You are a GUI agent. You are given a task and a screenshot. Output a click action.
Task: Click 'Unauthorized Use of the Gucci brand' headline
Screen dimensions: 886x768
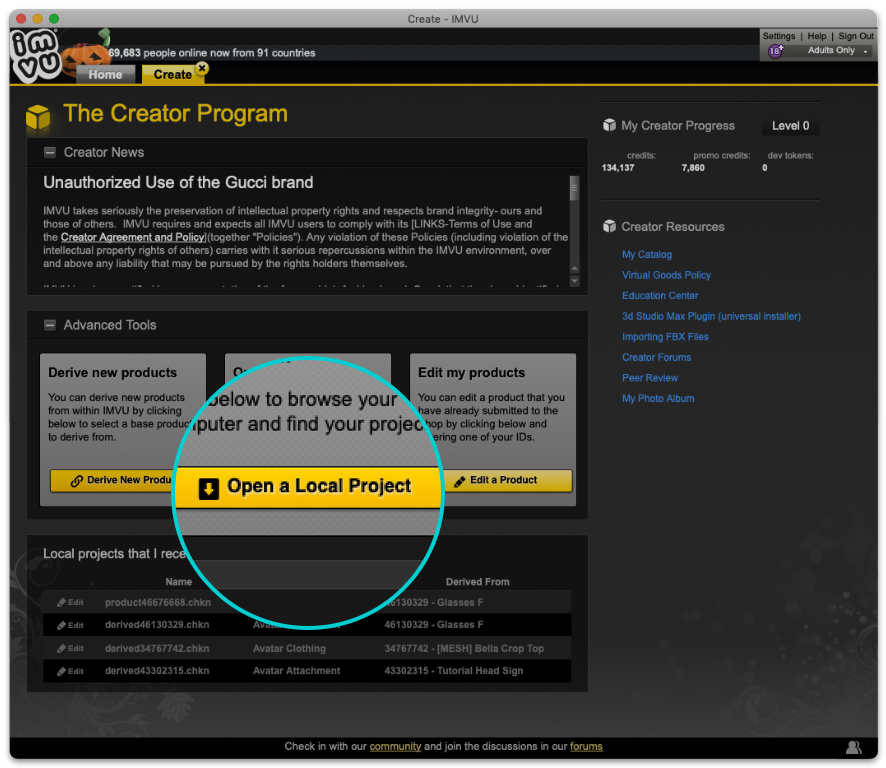point(178,183)
